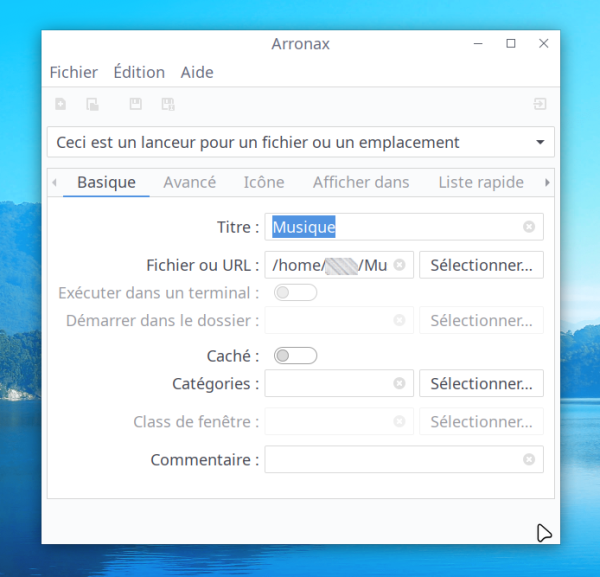The height and width of the screenshot is (577, 600).
Task: Click Sélectionner next to Fichier ou URL
Action: point(481,265)
